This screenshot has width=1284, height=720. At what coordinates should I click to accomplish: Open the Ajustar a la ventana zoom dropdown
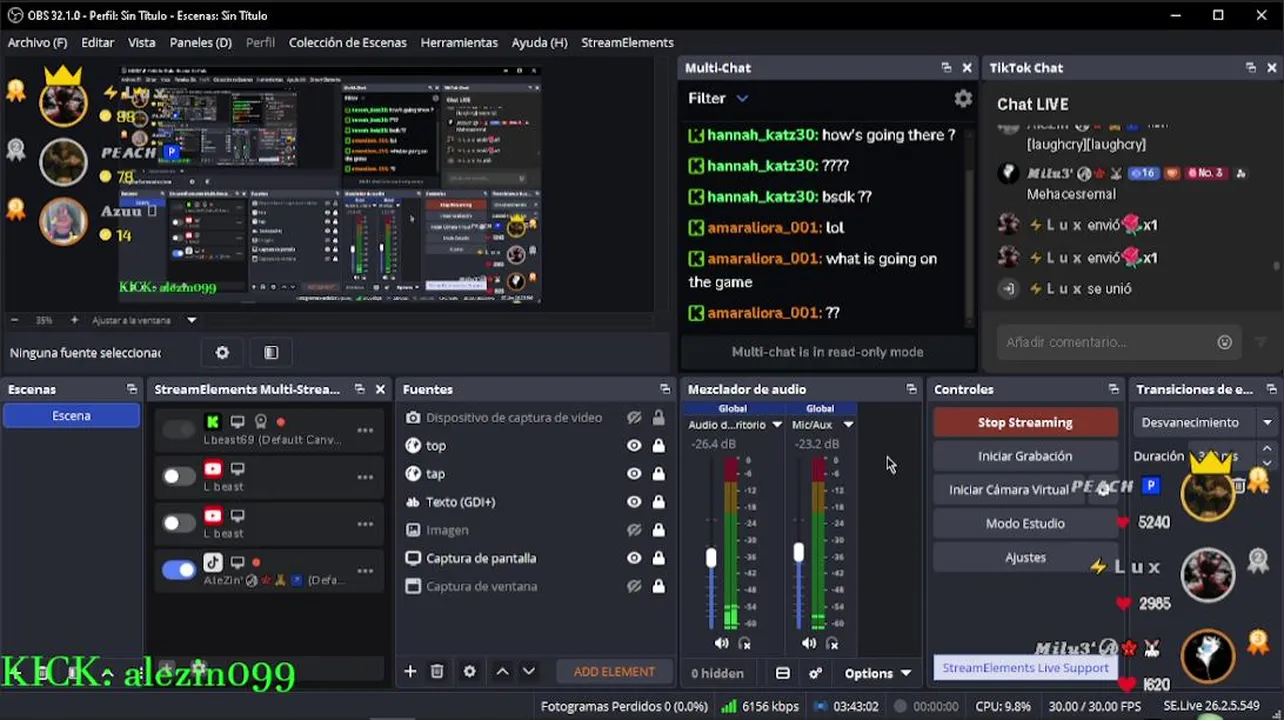pyautogui.click(x=192, y=320)
